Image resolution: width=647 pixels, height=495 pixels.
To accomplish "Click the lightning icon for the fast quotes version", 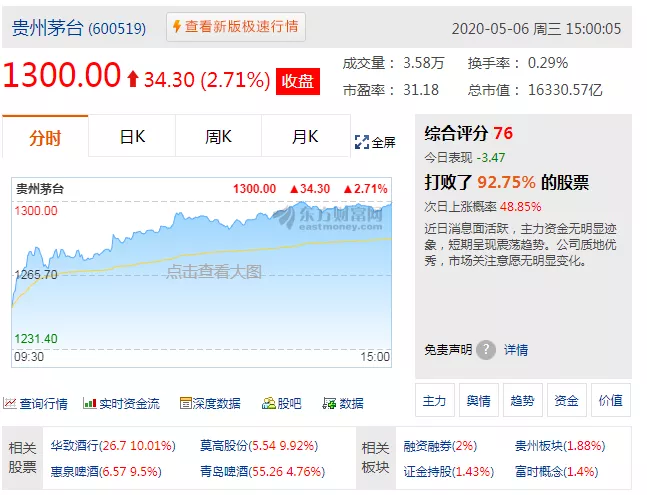I will (x=176, y=27).
